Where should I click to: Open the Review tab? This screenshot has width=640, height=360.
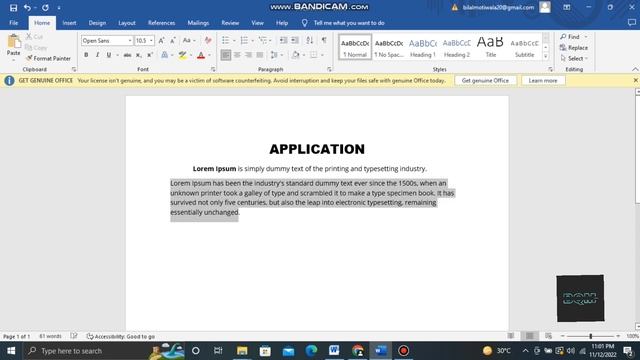230,23
